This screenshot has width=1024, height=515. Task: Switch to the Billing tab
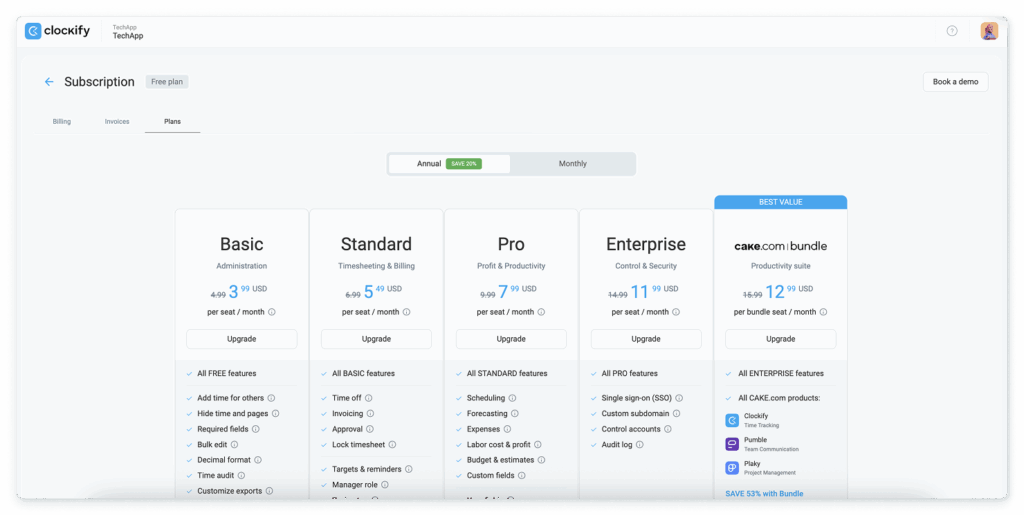(x=62, y=121)
